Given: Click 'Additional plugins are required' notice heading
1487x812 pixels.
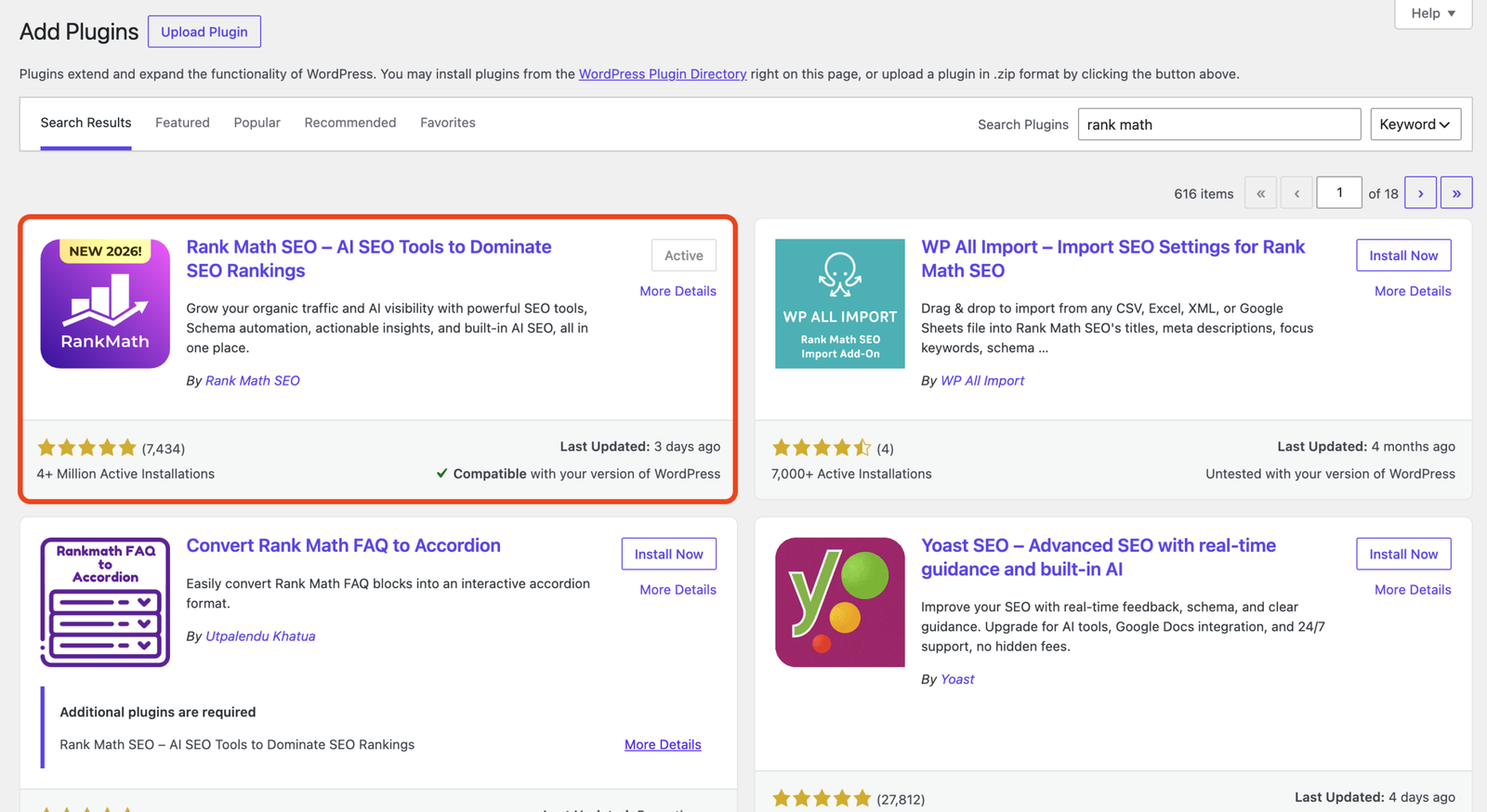Looking at the screenshot, I should [158, 712].
